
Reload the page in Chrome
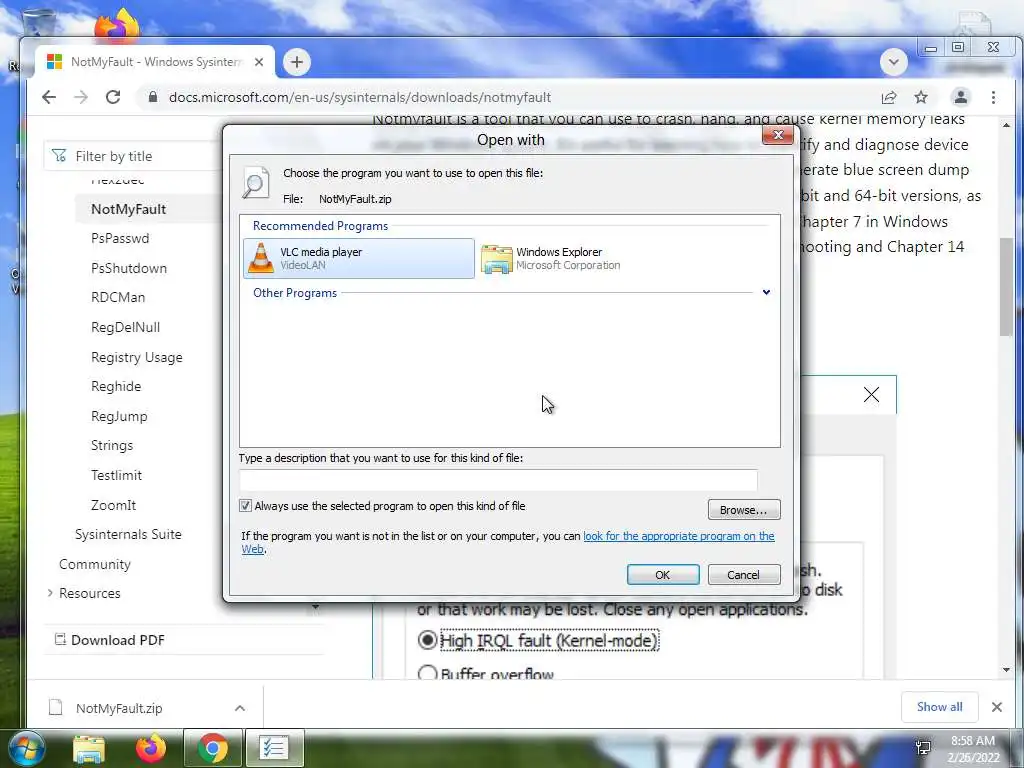pos(113,97)
